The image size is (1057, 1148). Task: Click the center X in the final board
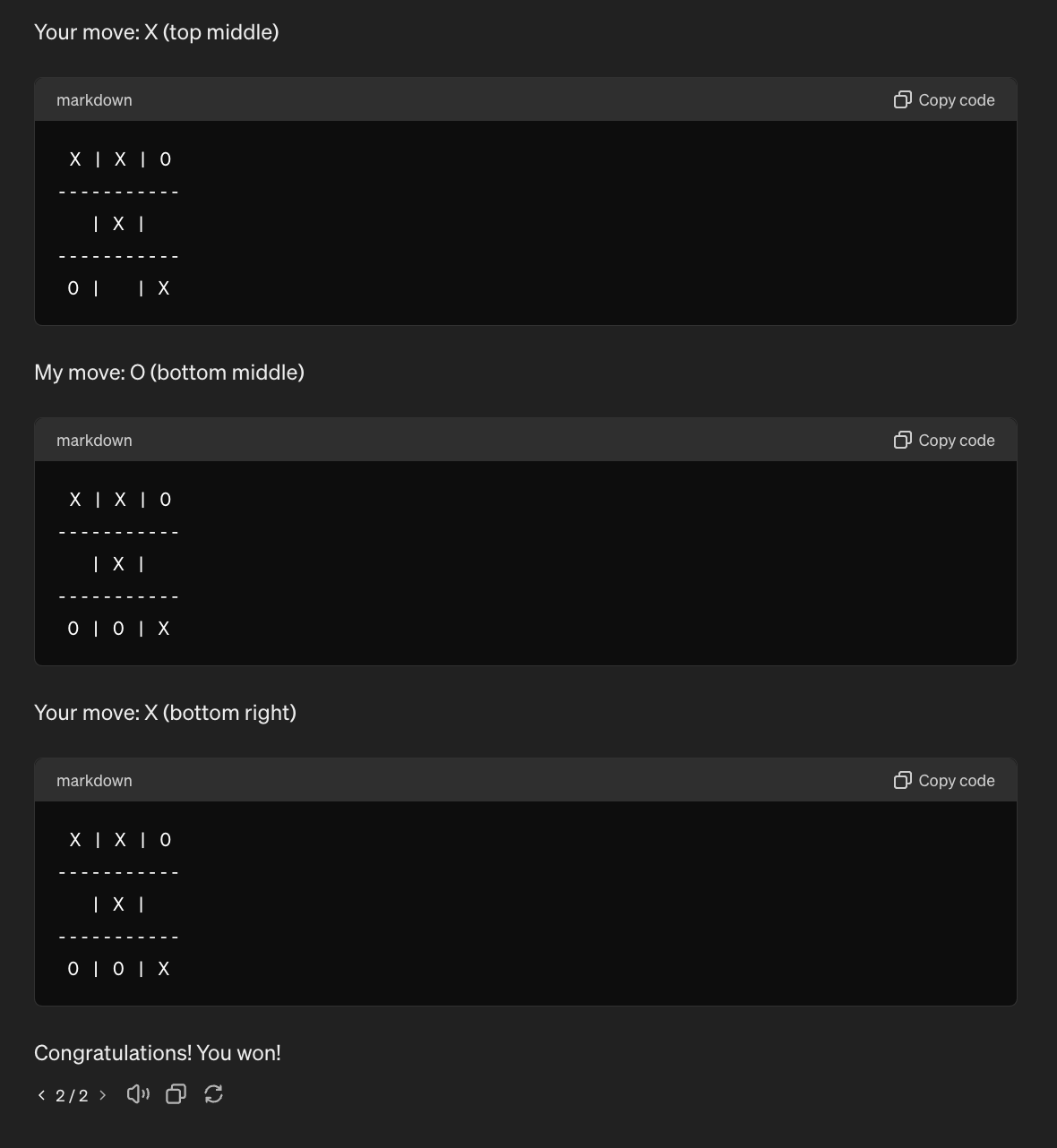118,904
